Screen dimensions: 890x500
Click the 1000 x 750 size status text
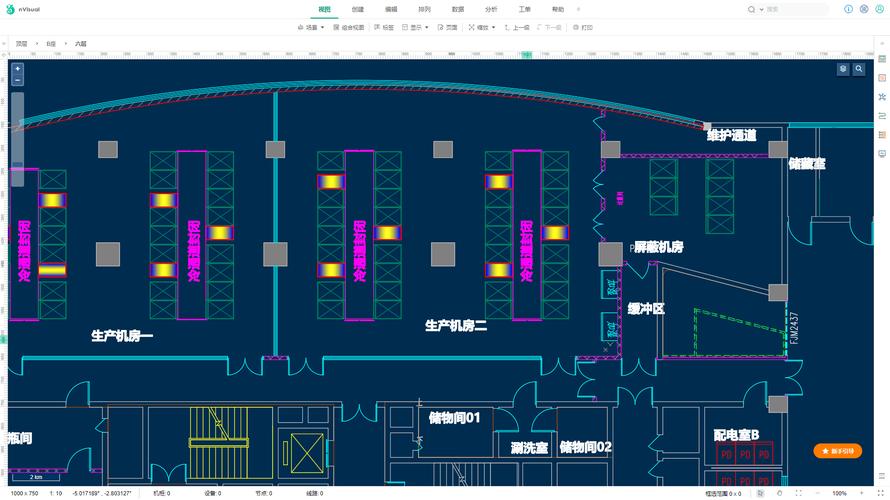click(24, 493)
